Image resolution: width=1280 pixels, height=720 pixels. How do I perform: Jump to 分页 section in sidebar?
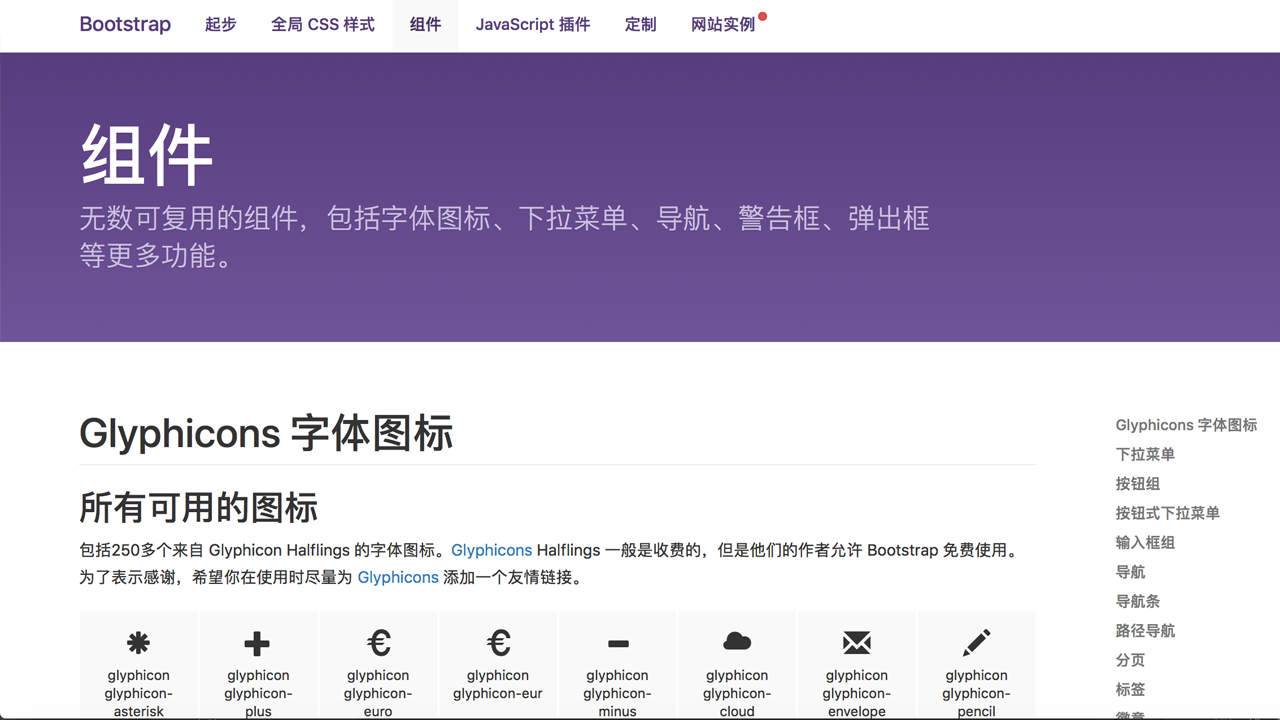pos(1131,660)
